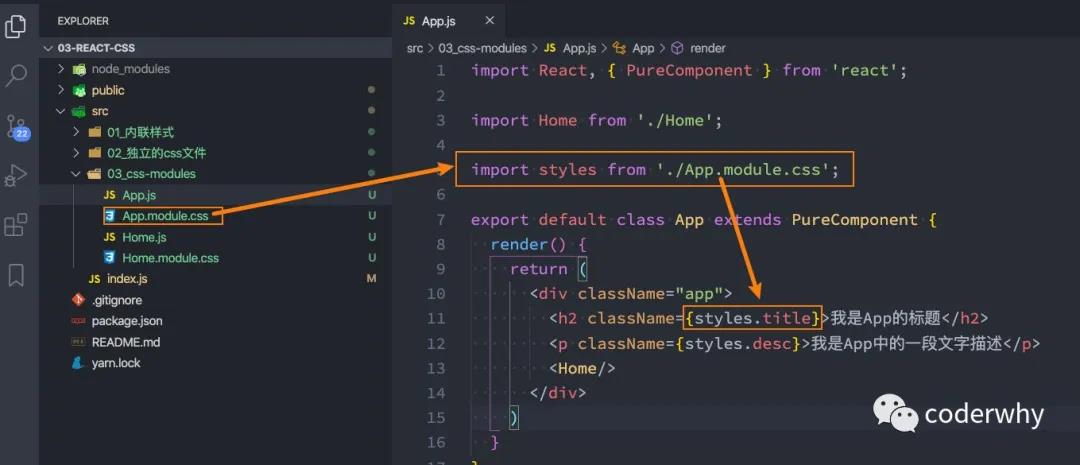Image resolution: width=1080 pixels, height=465 pixels.
Task: Open the Bookmarks activity bar icon
Action: tap(15, 275)
